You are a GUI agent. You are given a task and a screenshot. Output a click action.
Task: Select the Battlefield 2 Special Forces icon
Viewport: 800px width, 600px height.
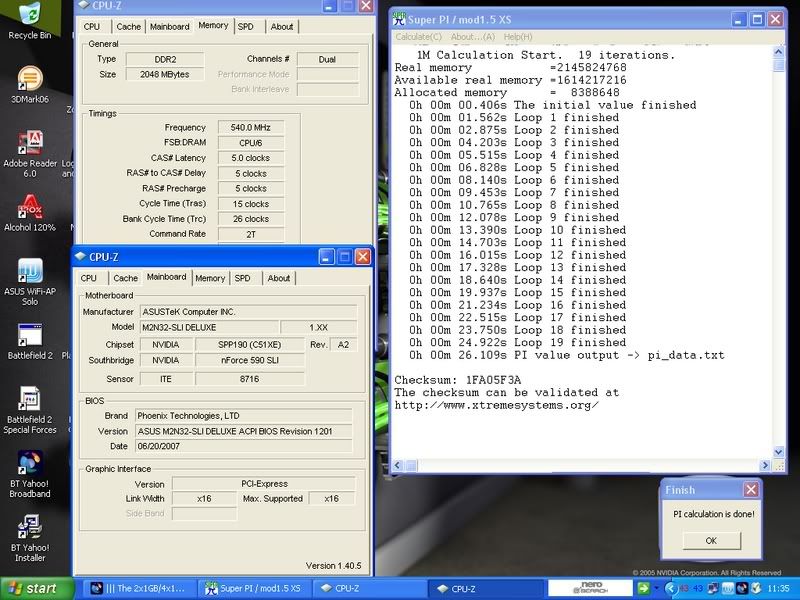tap(30, 411)
